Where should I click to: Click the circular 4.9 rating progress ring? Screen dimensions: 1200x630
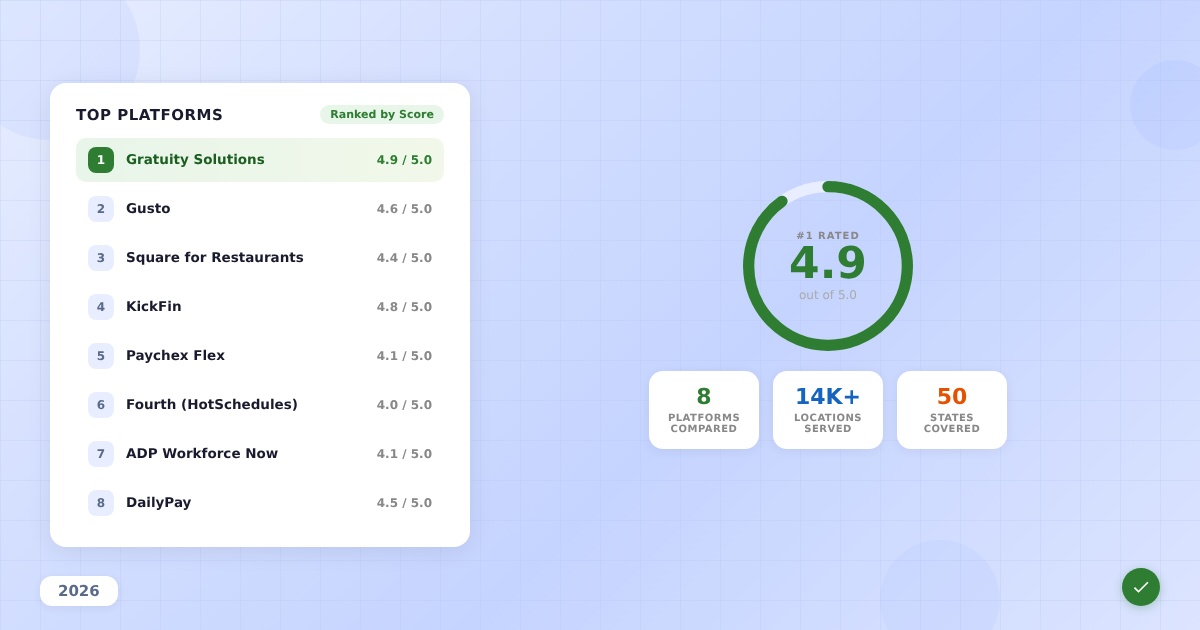828,266
